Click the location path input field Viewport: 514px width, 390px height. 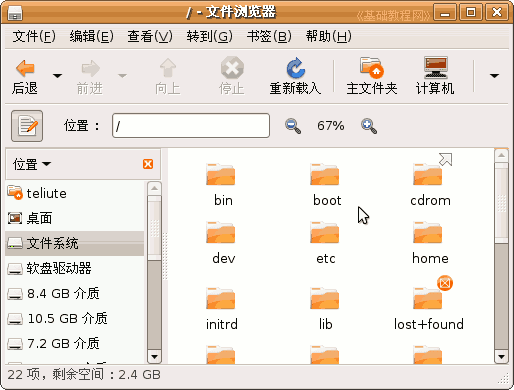tap(191, 125)
